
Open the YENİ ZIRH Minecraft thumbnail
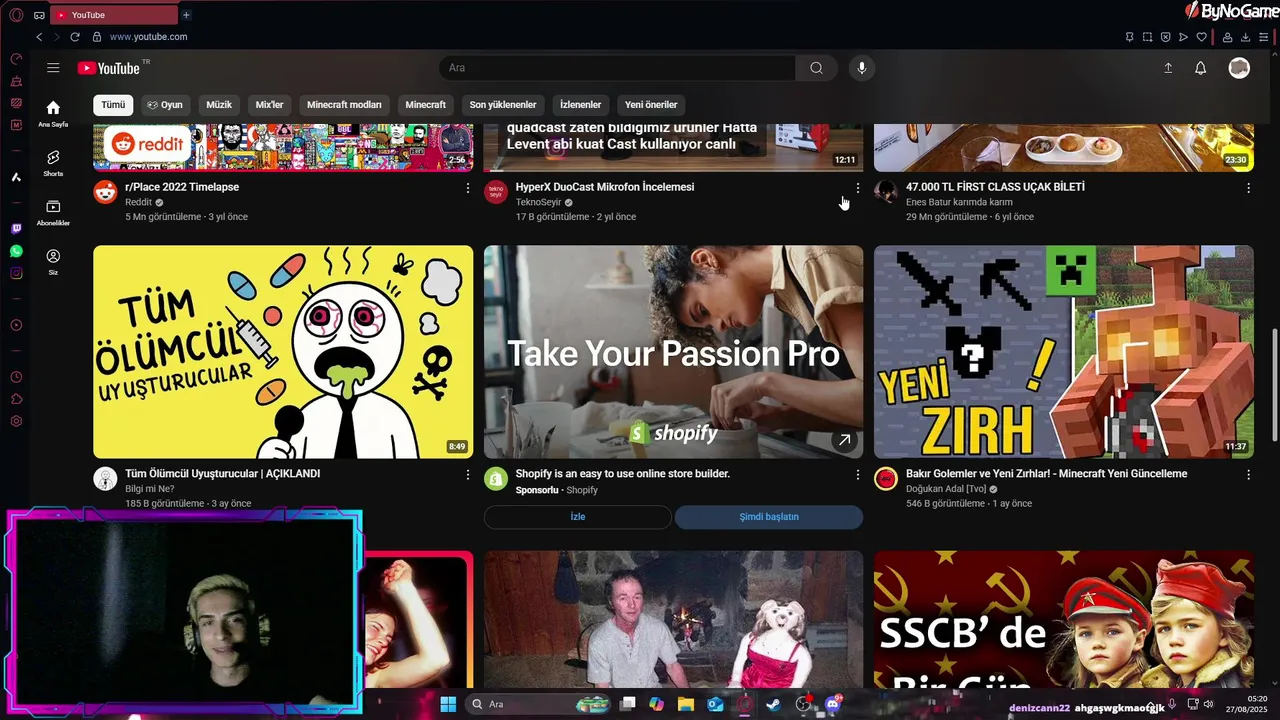coord(1064,352)
